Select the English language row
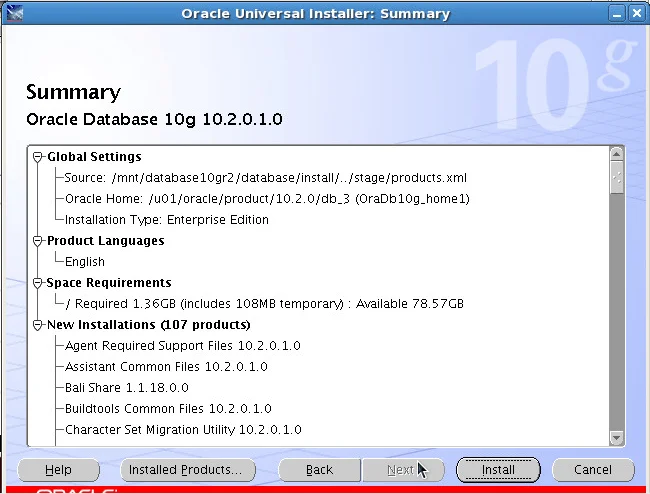The height and width of the screenshot is (494, 650). pyautogui.click(x=85, y=262)
